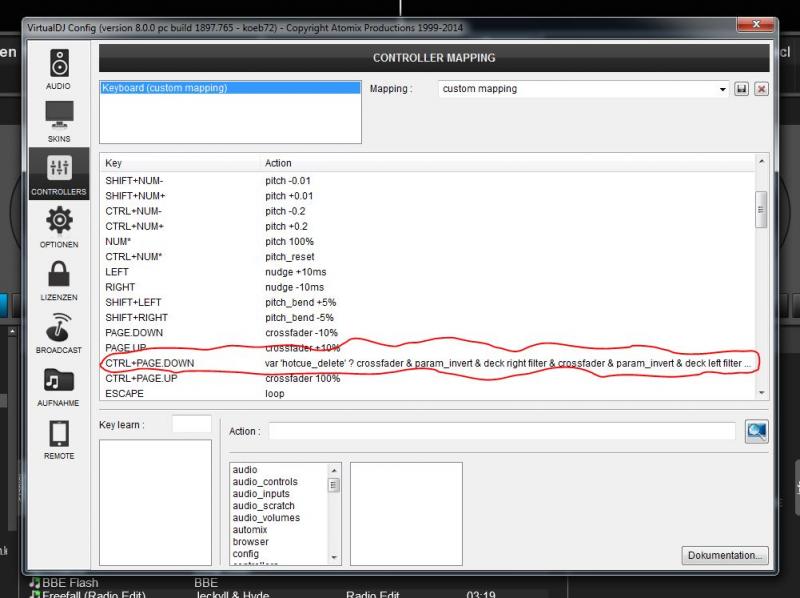The image size is (800, 598).
Task: Open the Broadcast settings section
Action: pyautogui.click(x=59, y=333)
